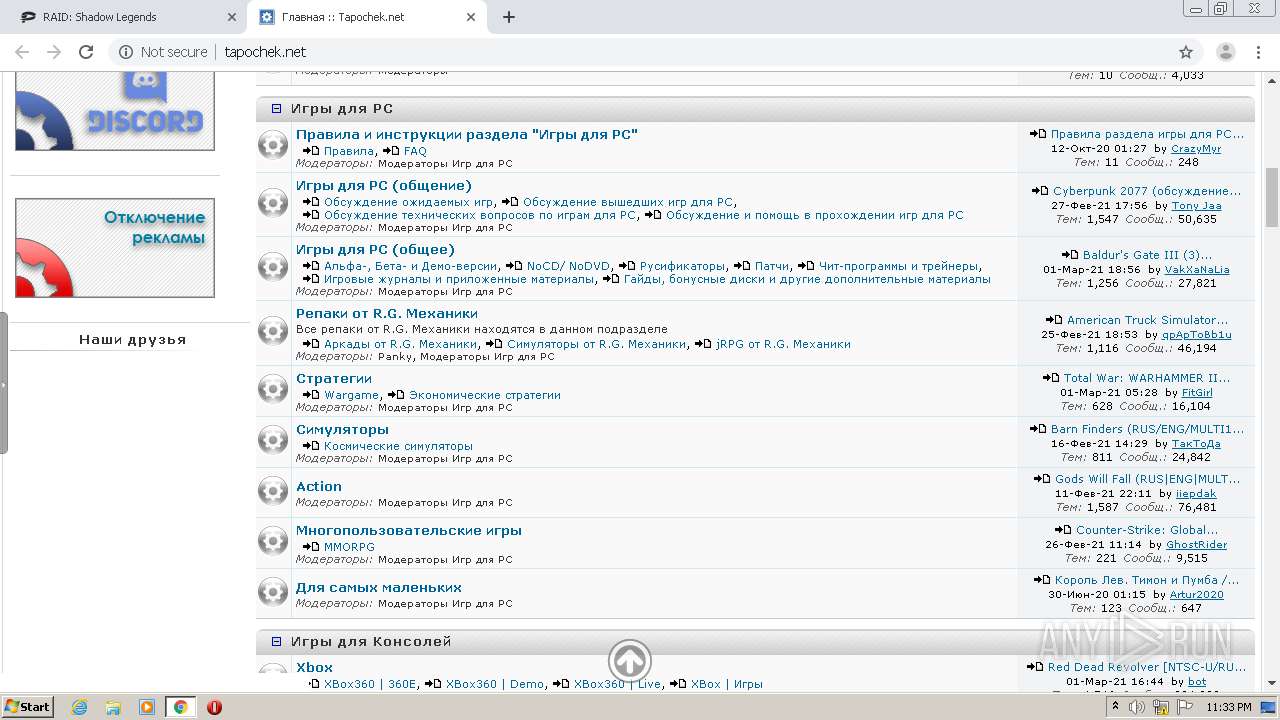The width and height of the screenshot is (1280, 720).
Task: Open Red Dead Revolver last post link
Action: 1147,667
